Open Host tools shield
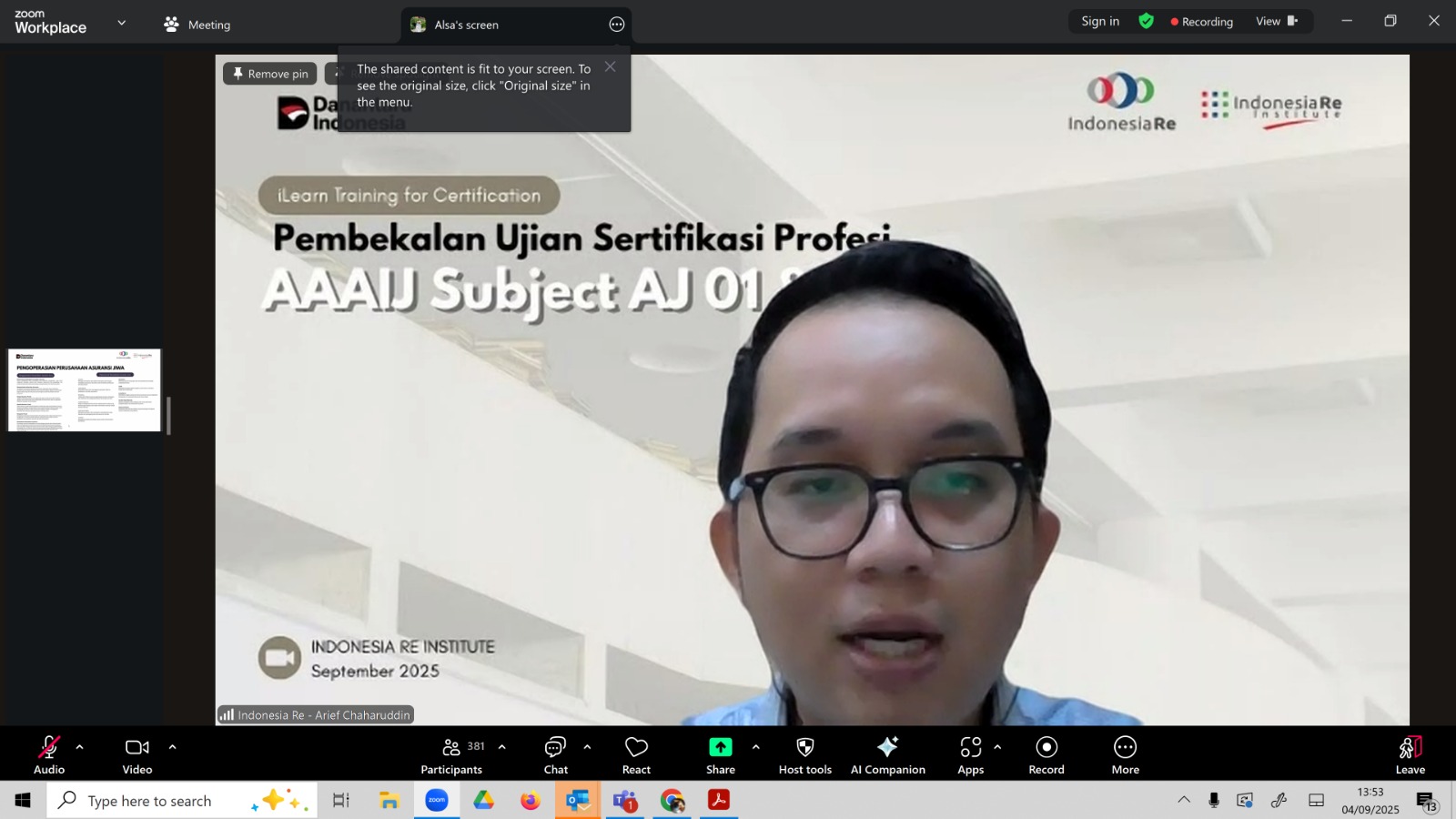Image resolution: width=1456 pixels, height=819 pixels. [804, 754]
